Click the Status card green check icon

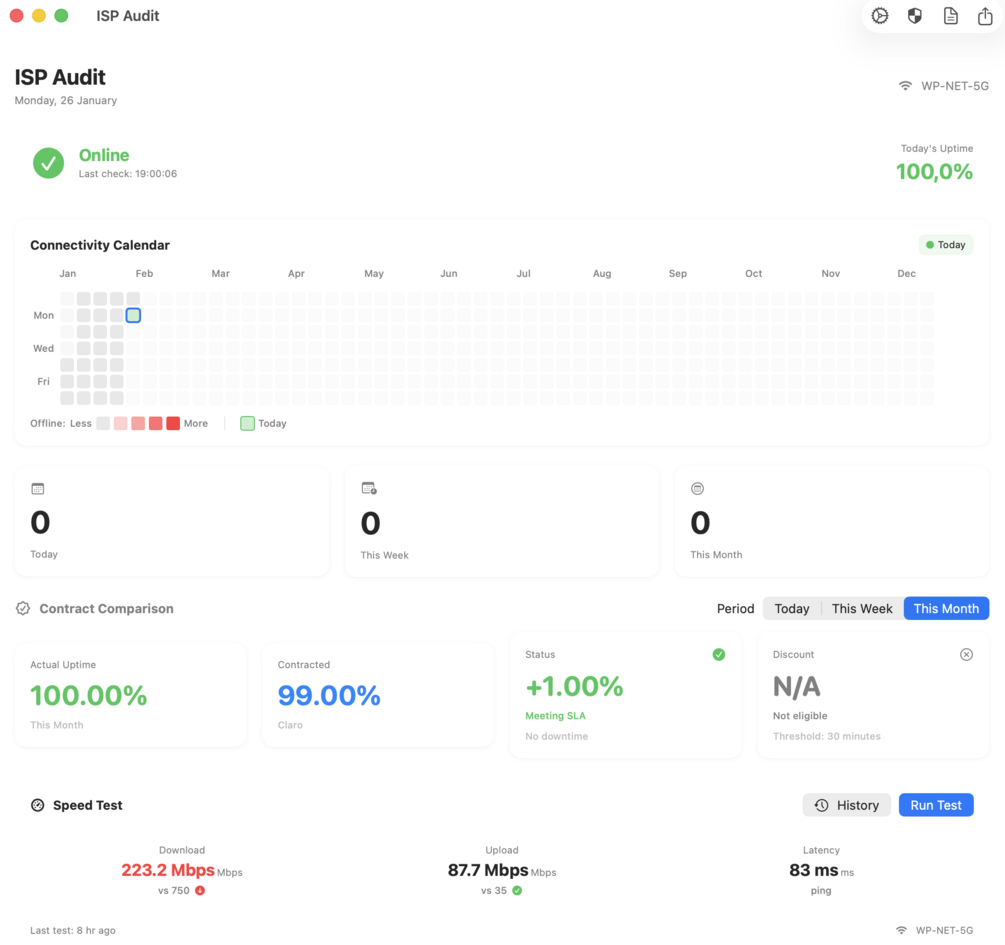click(718, 655)
